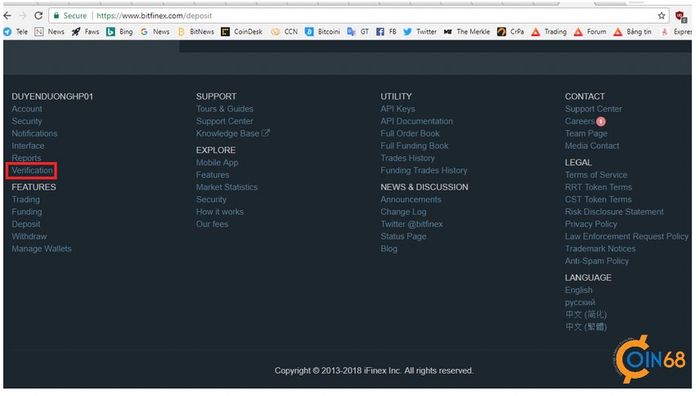The width and height of the screenshot is (700, 396).
Task: Open the Faws rocket bookmark
Action: point(85,32)
